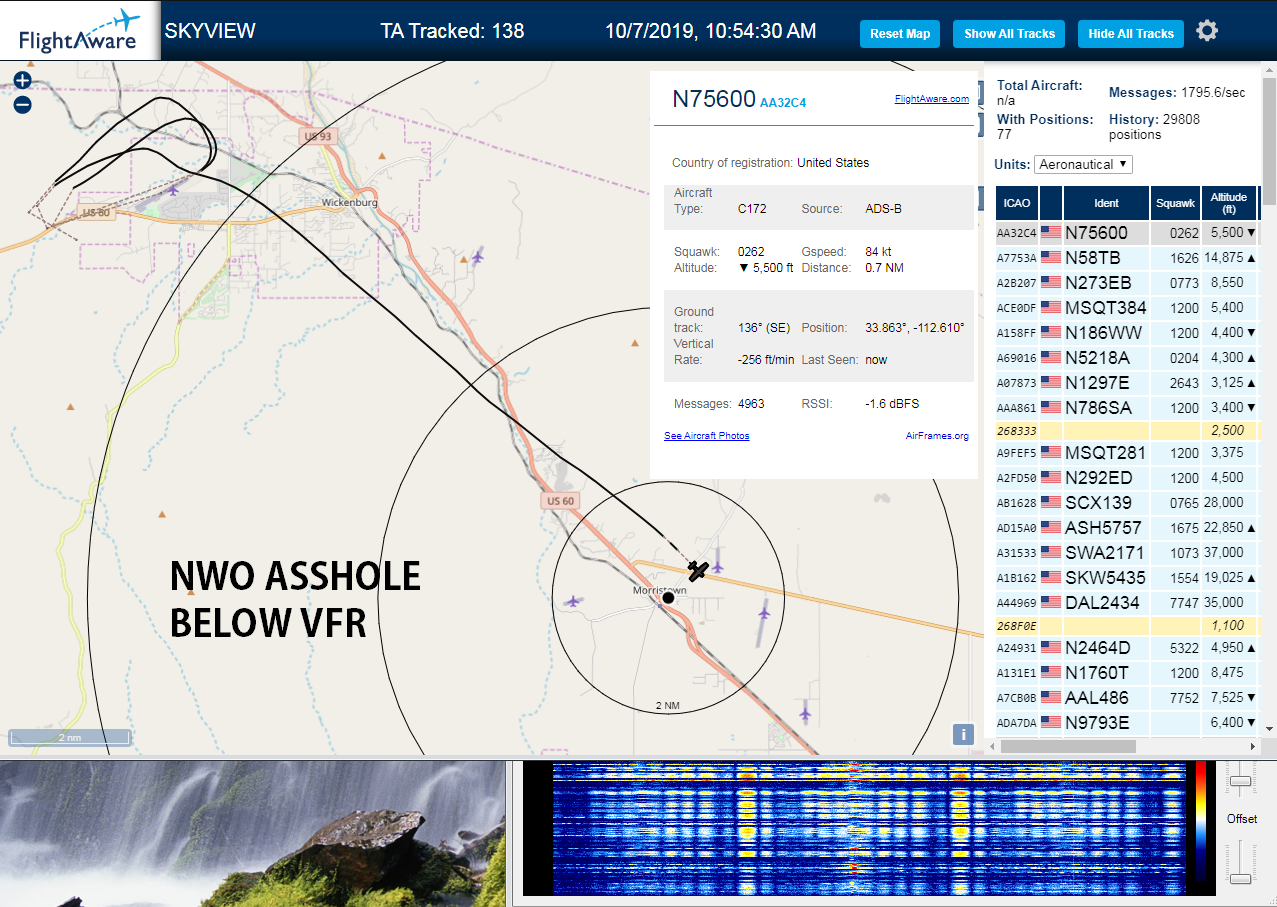Viewport: 1277px width, 907px height.
Task: Click the table scroll right arrow
Action: [x=1253, y=746]
